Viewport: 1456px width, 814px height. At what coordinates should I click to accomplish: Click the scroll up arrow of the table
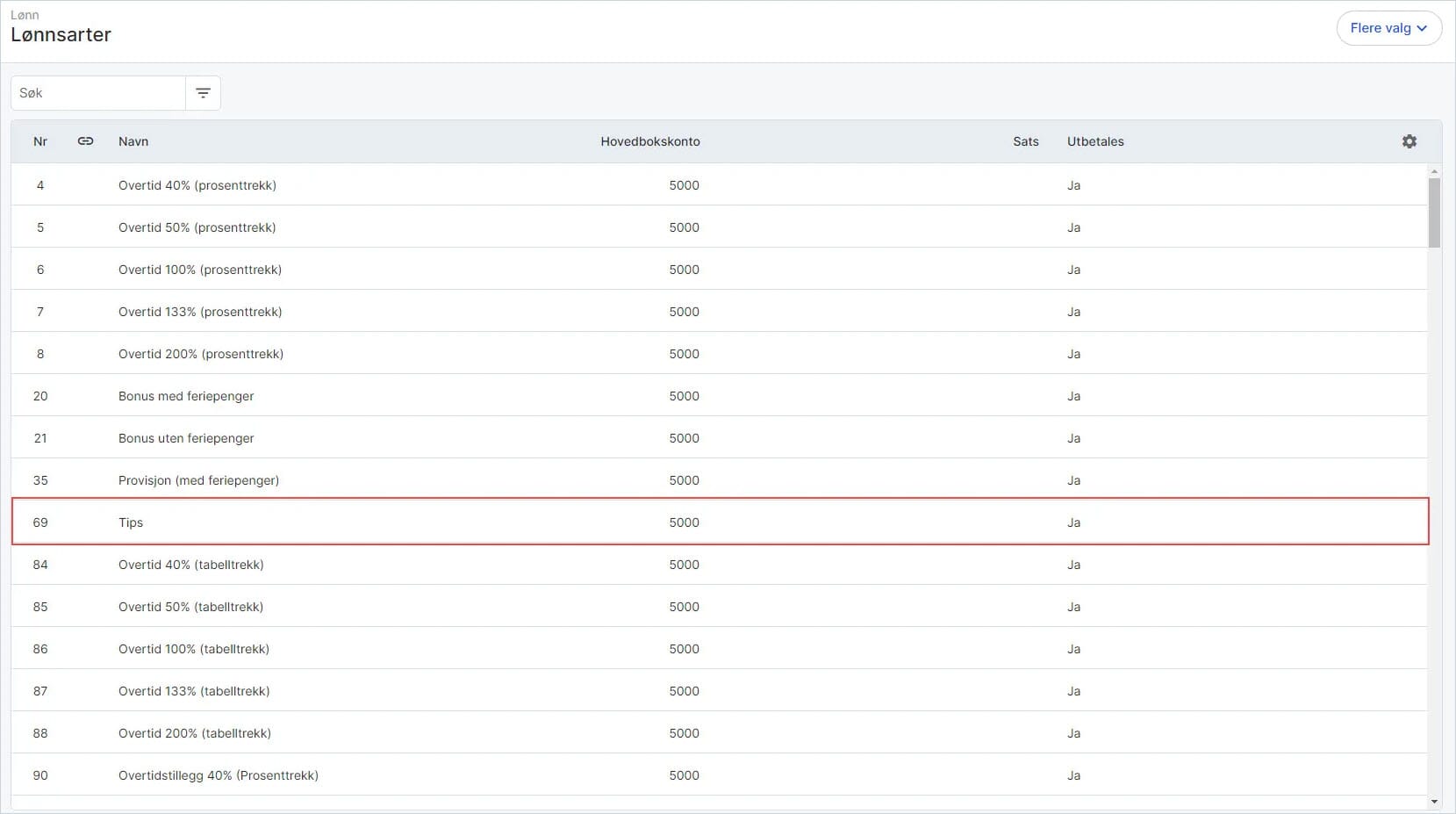click(x=1434, y=171)
